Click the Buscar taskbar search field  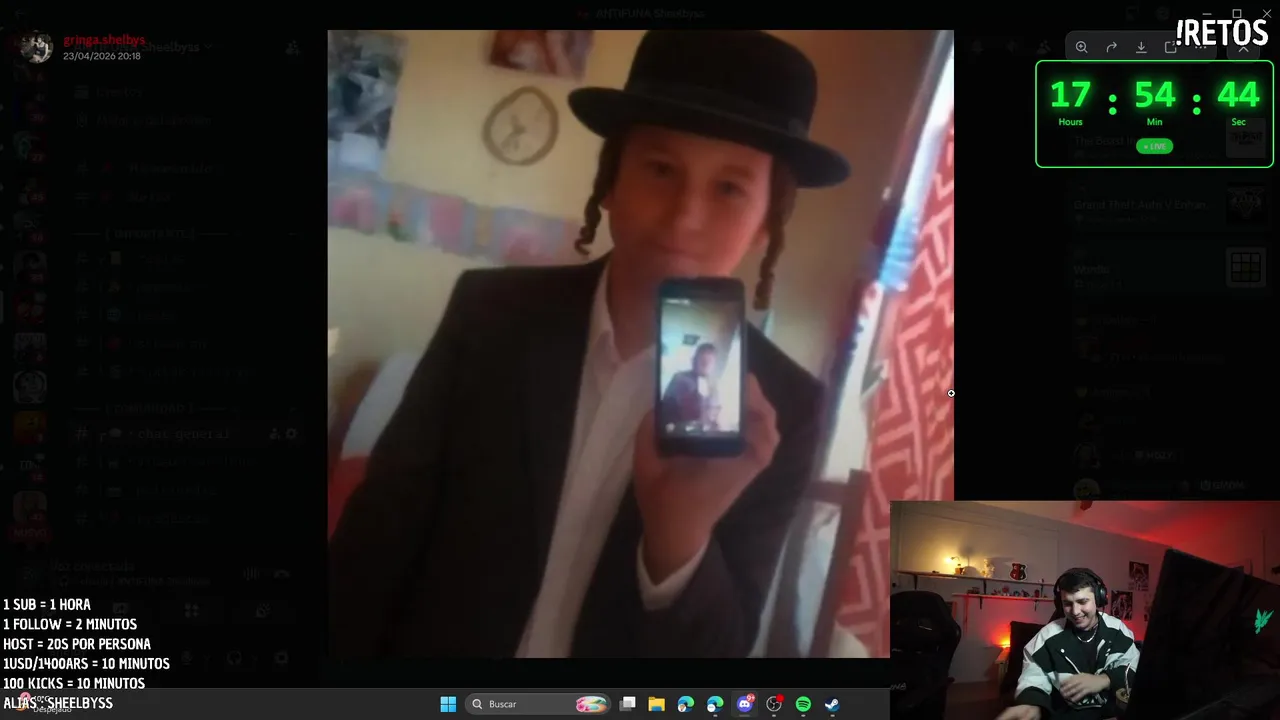coord(540,704)
